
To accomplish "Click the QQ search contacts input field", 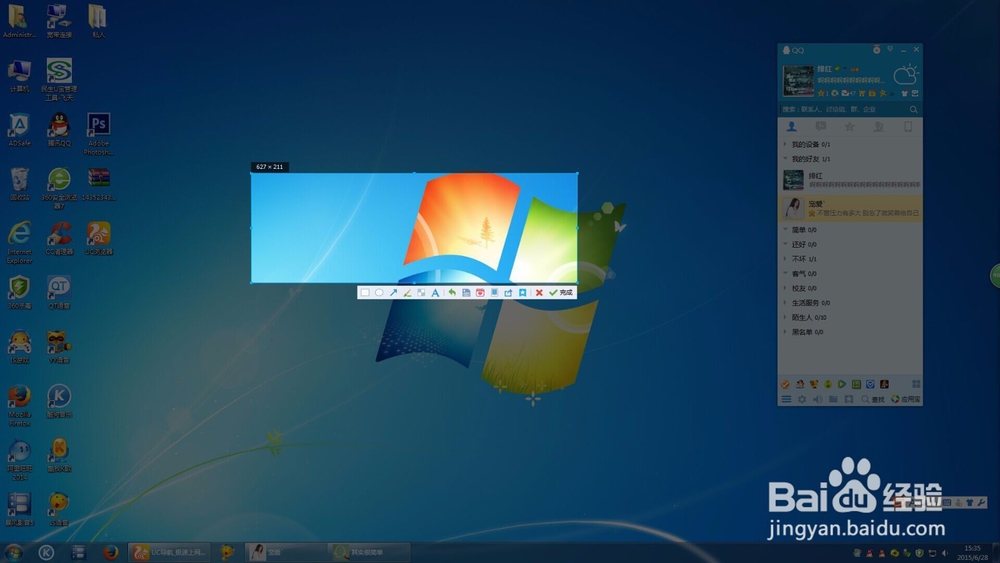I will pos(843,109).
